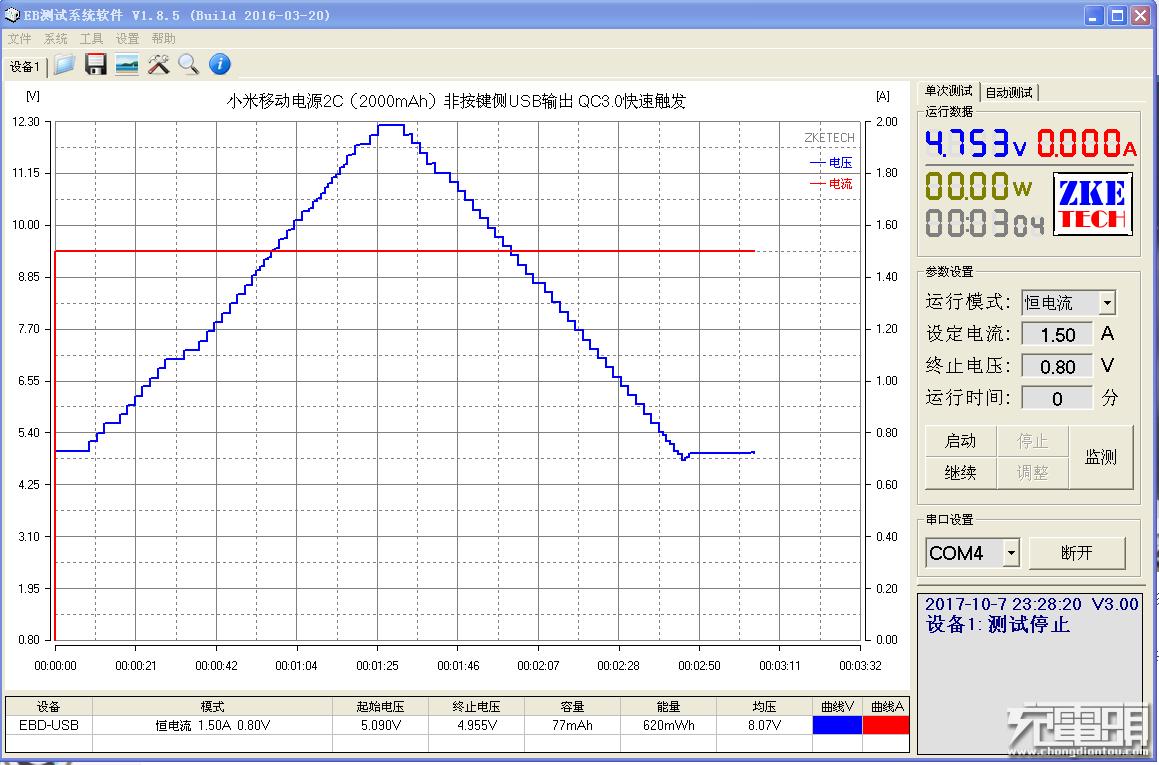1159x765 pixels.
Task: Click the 监测 button
Action: [1101, 457]
